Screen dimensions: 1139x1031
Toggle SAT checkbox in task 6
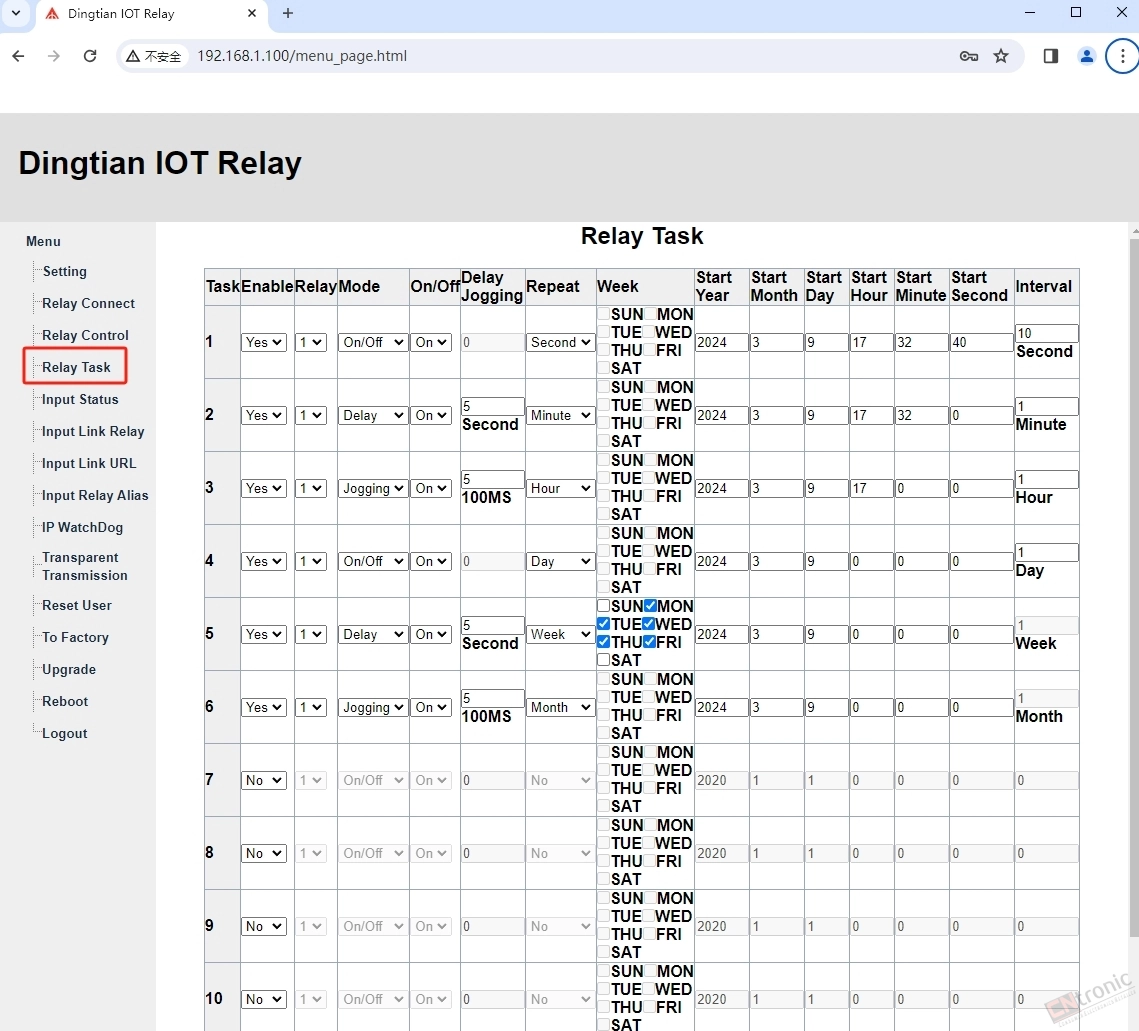[x=604, y=733]
